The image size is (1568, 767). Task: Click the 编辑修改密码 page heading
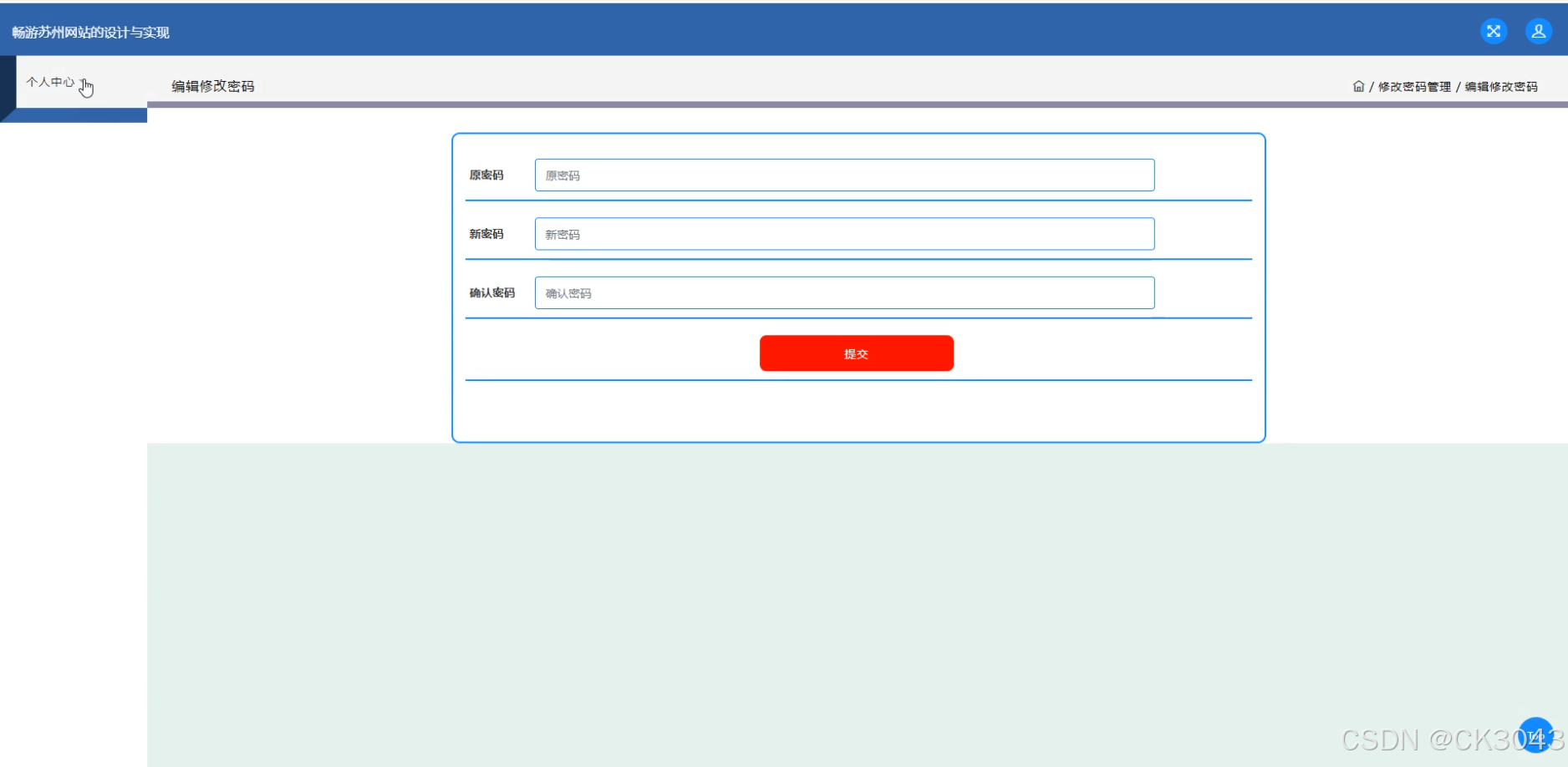point(213,86)
